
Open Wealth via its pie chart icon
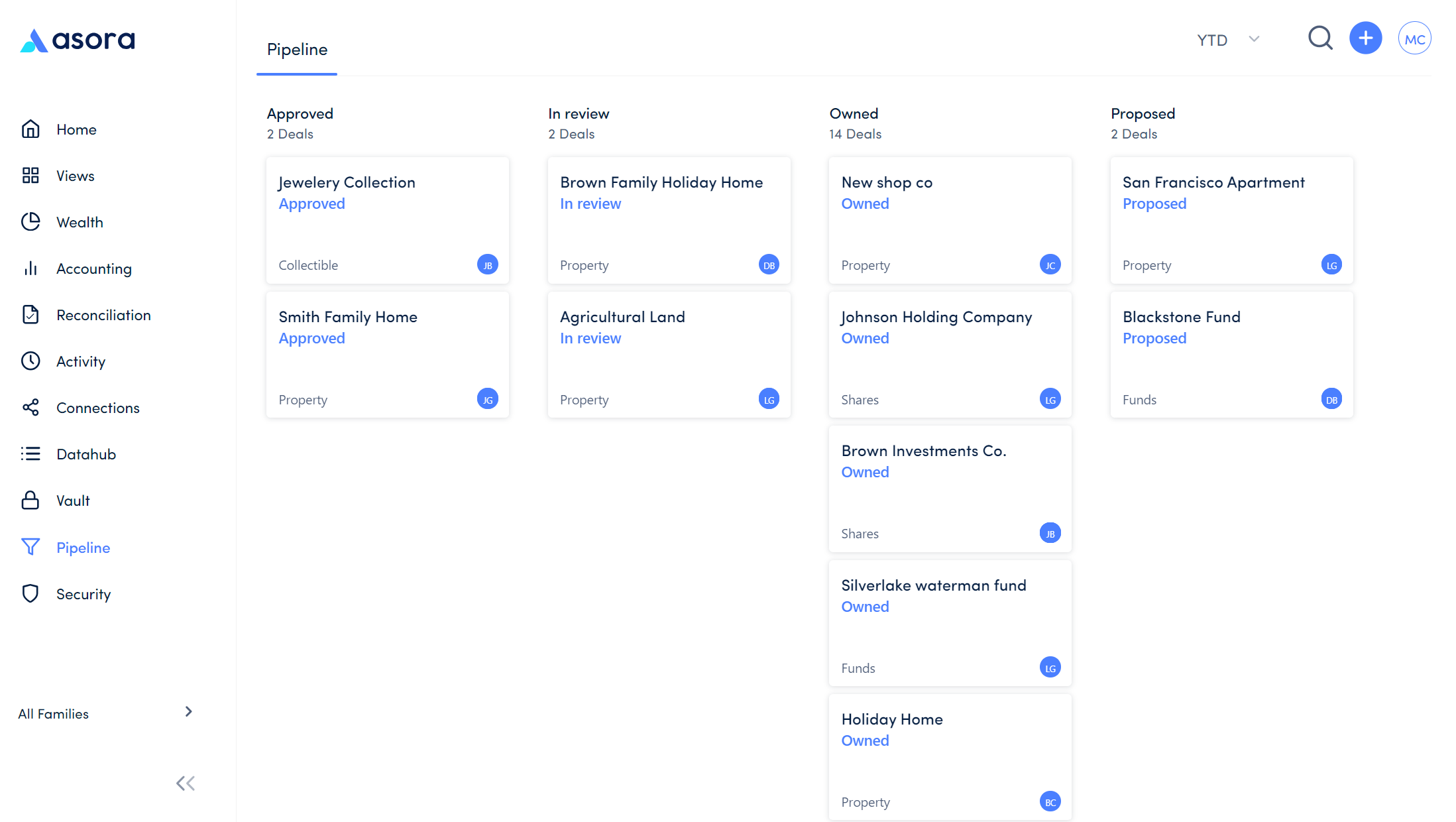30,222
